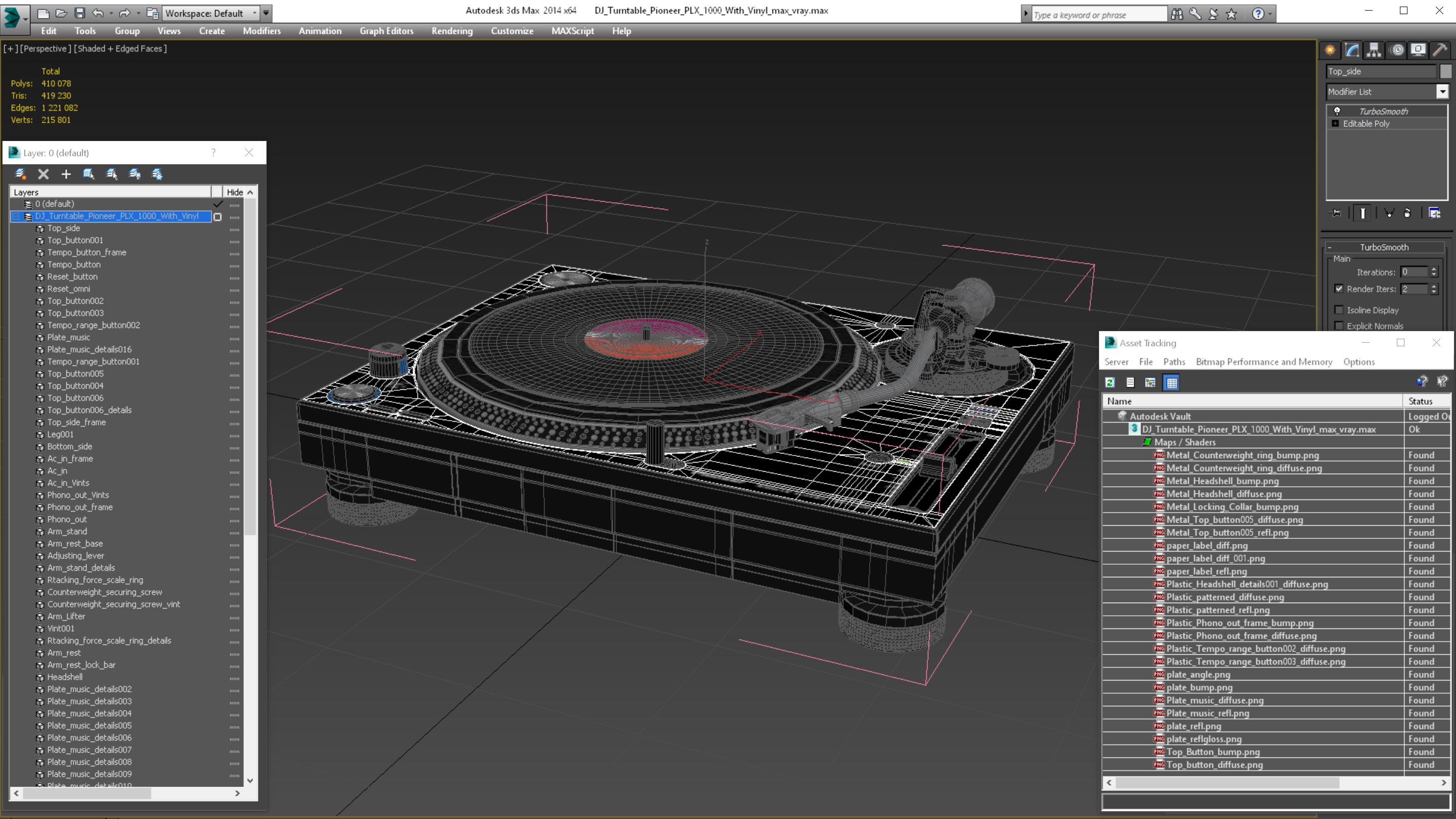The width and height of the screenshot is (1456, 819).
Task: Enable the Isoline Display checkbox
Action: [x=1338, y=310]
